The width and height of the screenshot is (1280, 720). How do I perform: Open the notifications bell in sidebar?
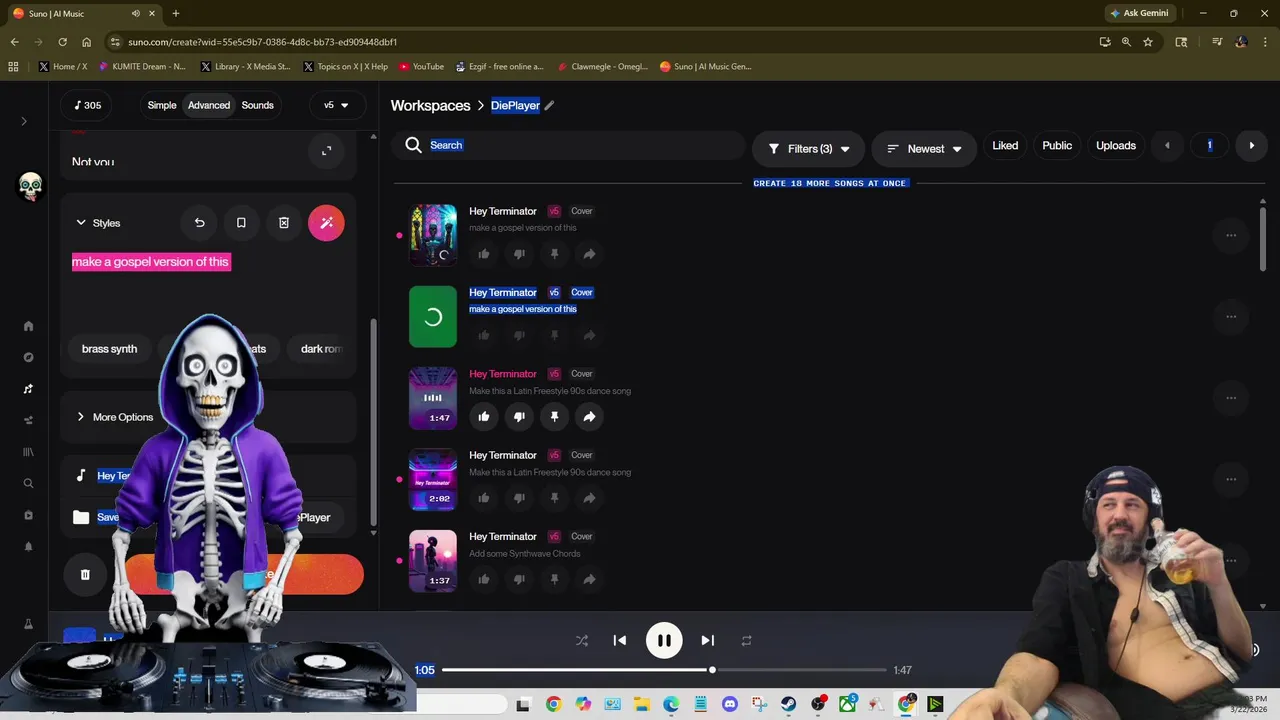[x=28, y=546]
